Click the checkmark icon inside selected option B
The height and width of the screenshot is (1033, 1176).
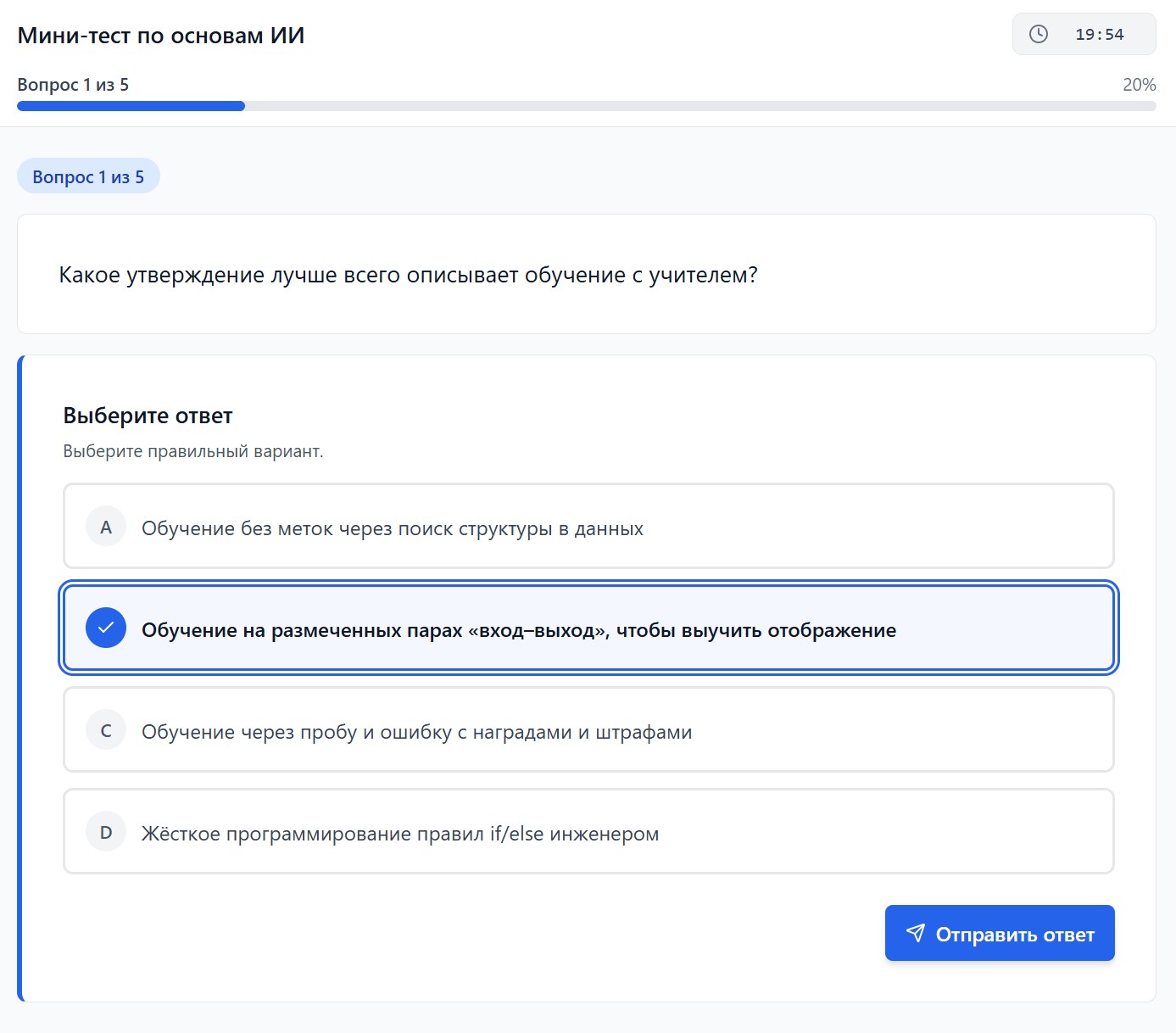[105, 628]
